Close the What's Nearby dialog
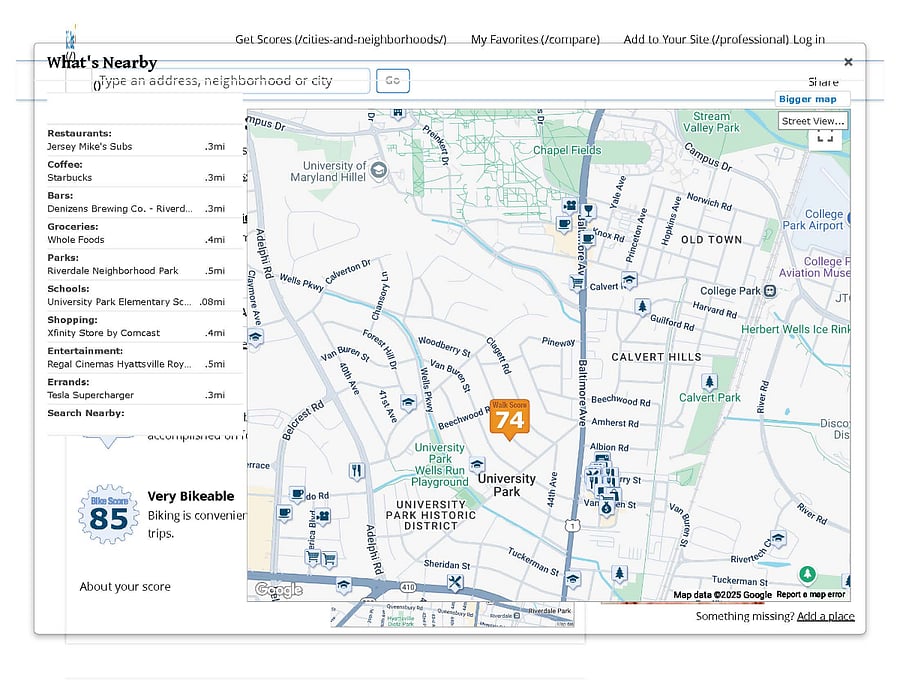Image resolution: width=900 pixels, height=695 pixels. (x=848, y=62)
